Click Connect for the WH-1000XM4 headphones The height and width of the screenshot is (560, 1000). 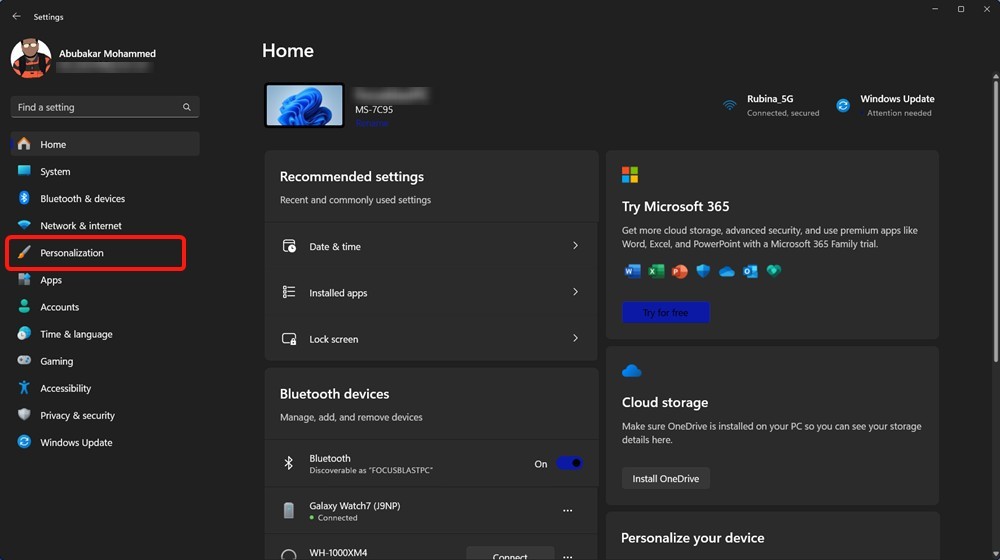(510, 554)
